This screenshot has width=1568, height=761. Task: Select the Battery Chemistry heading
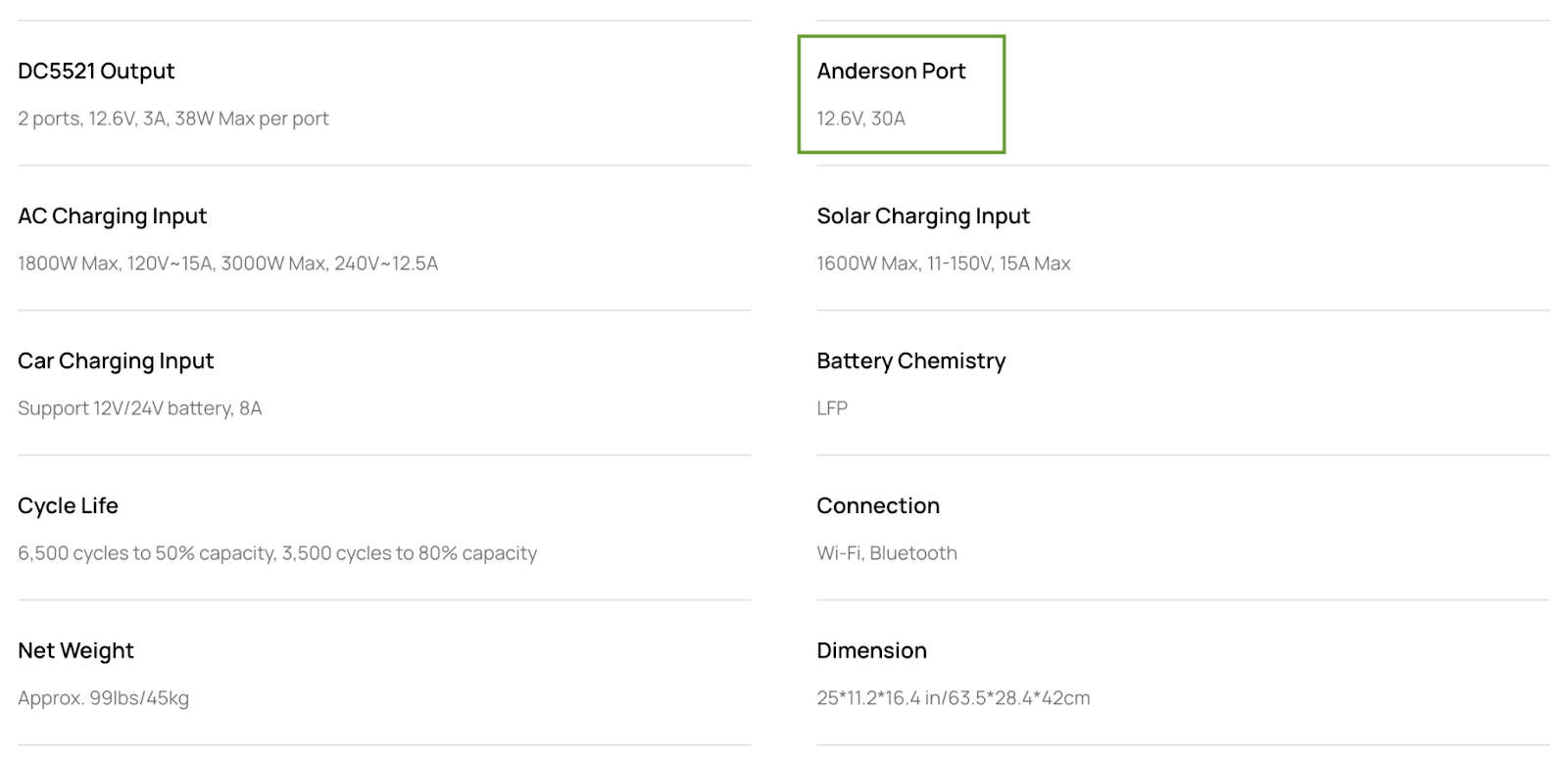pos(911,361)
